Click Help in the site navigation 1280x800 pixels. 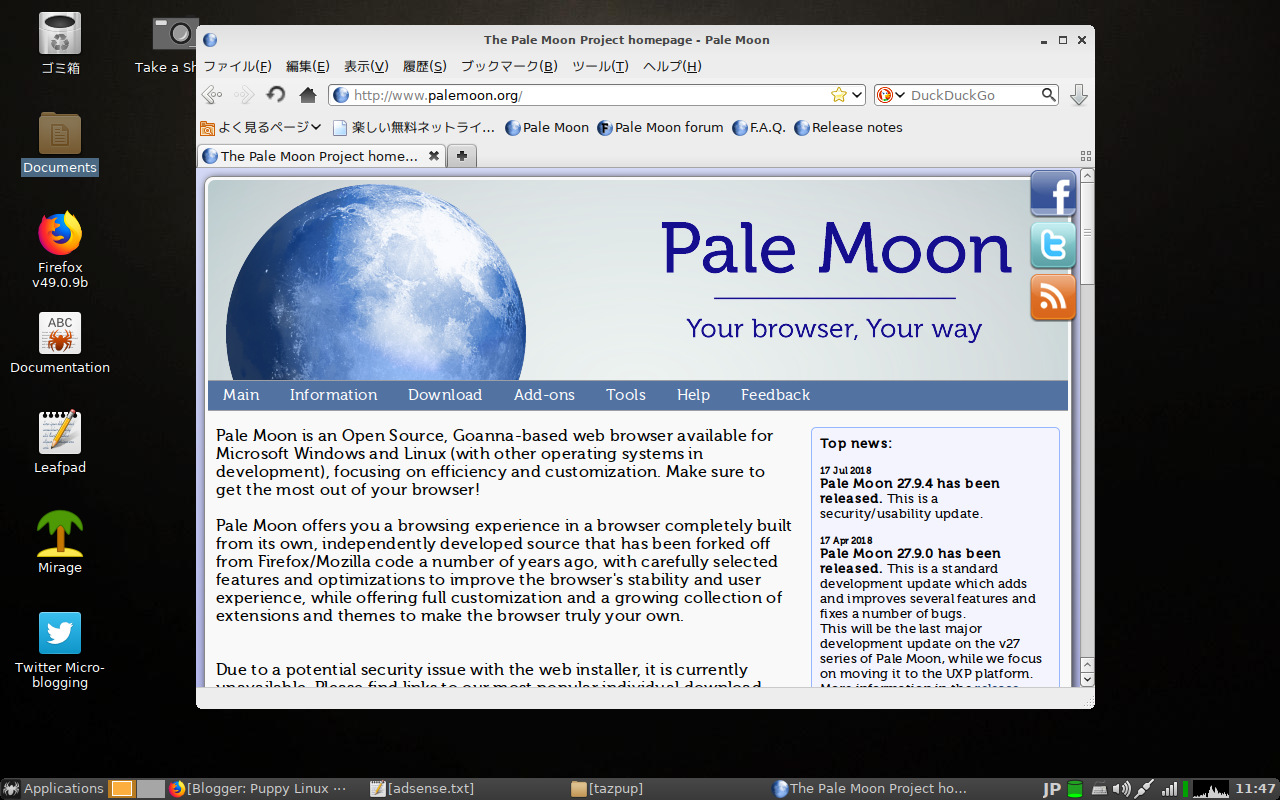point(693,395)
